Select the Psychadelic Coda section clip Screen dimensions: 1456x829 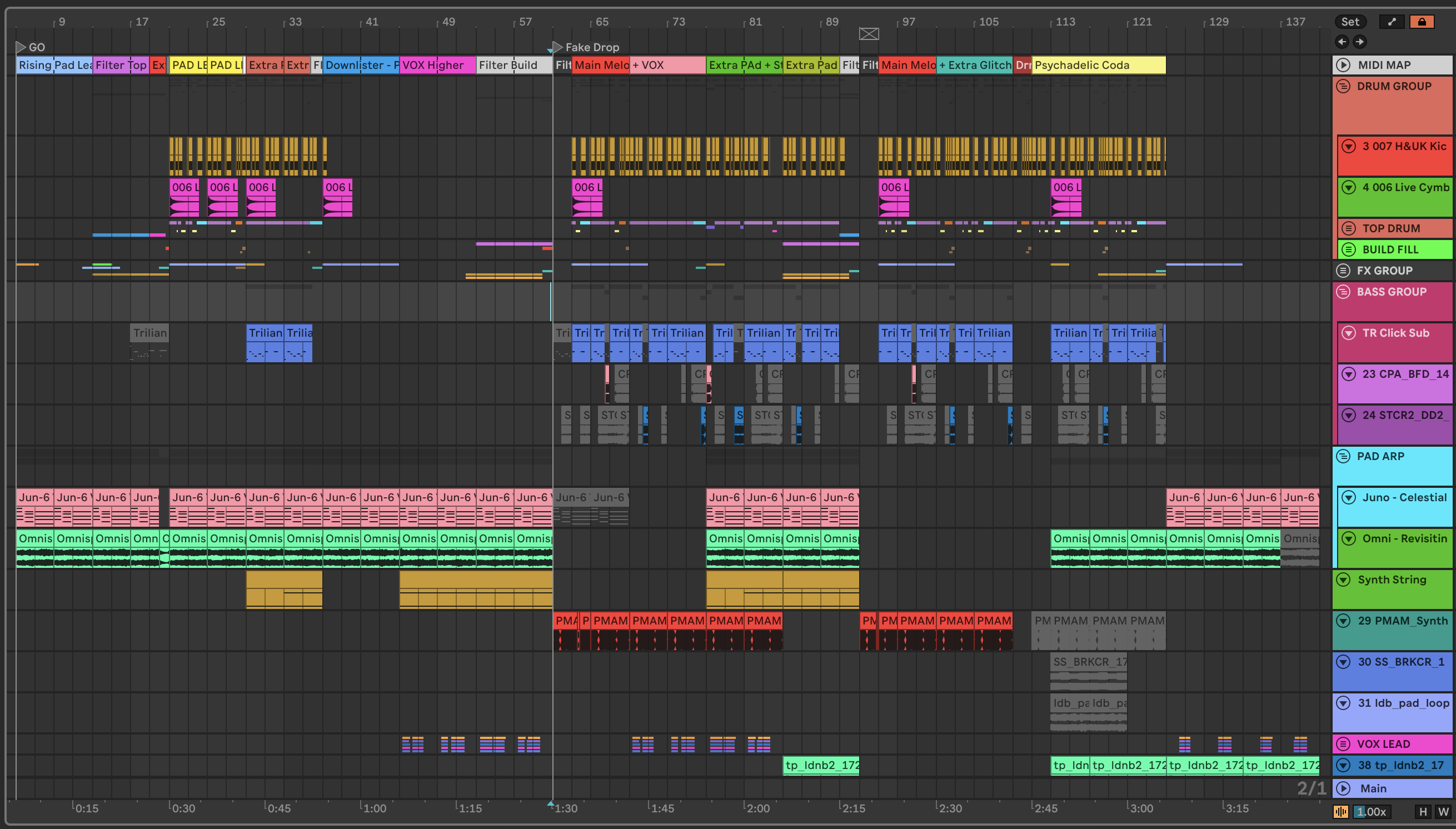1098,66
